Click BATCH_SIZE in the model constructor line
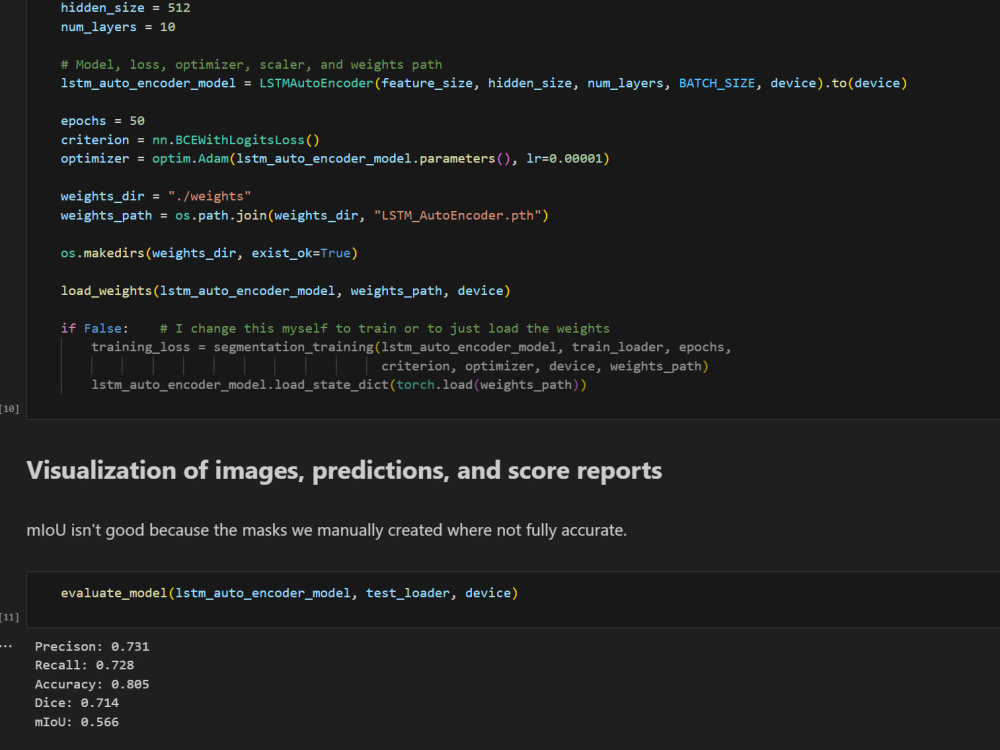1000x750 pixels. pyautogui.click(x=717, y=83)
